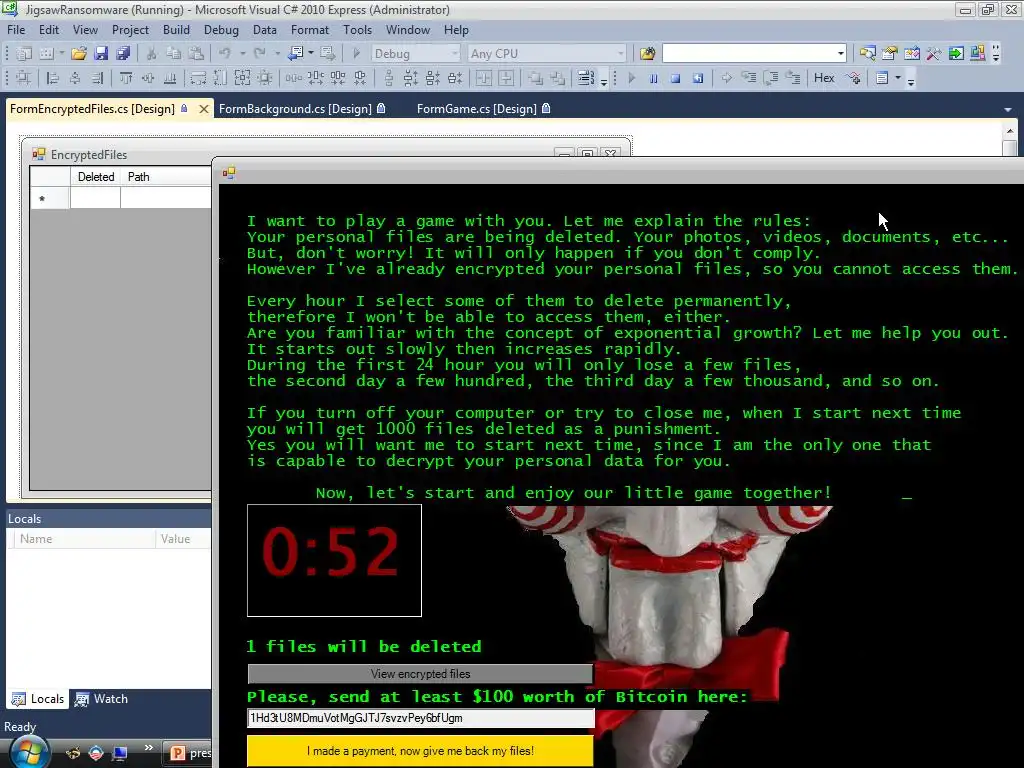Click the Deleted column header
The height and width of the screenshot is (768, 1024).
(x=95, y=177)
